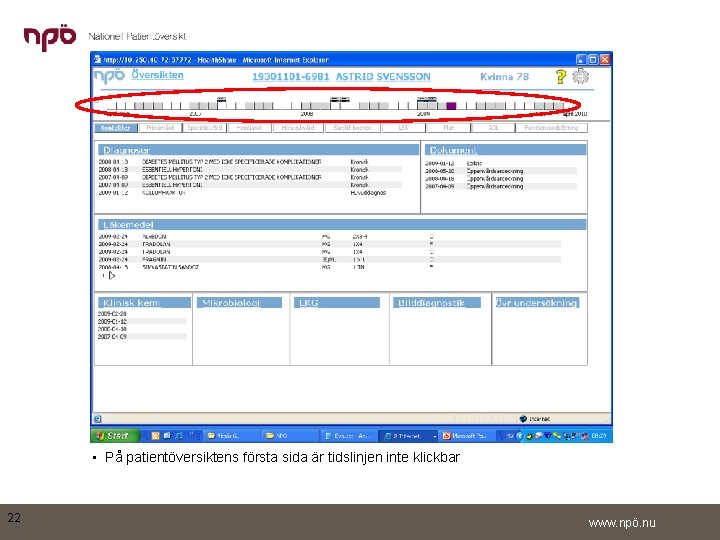Launch Internet Explorer from quick launch
Viewport: 720px width, 540px height.
[179, 435]
